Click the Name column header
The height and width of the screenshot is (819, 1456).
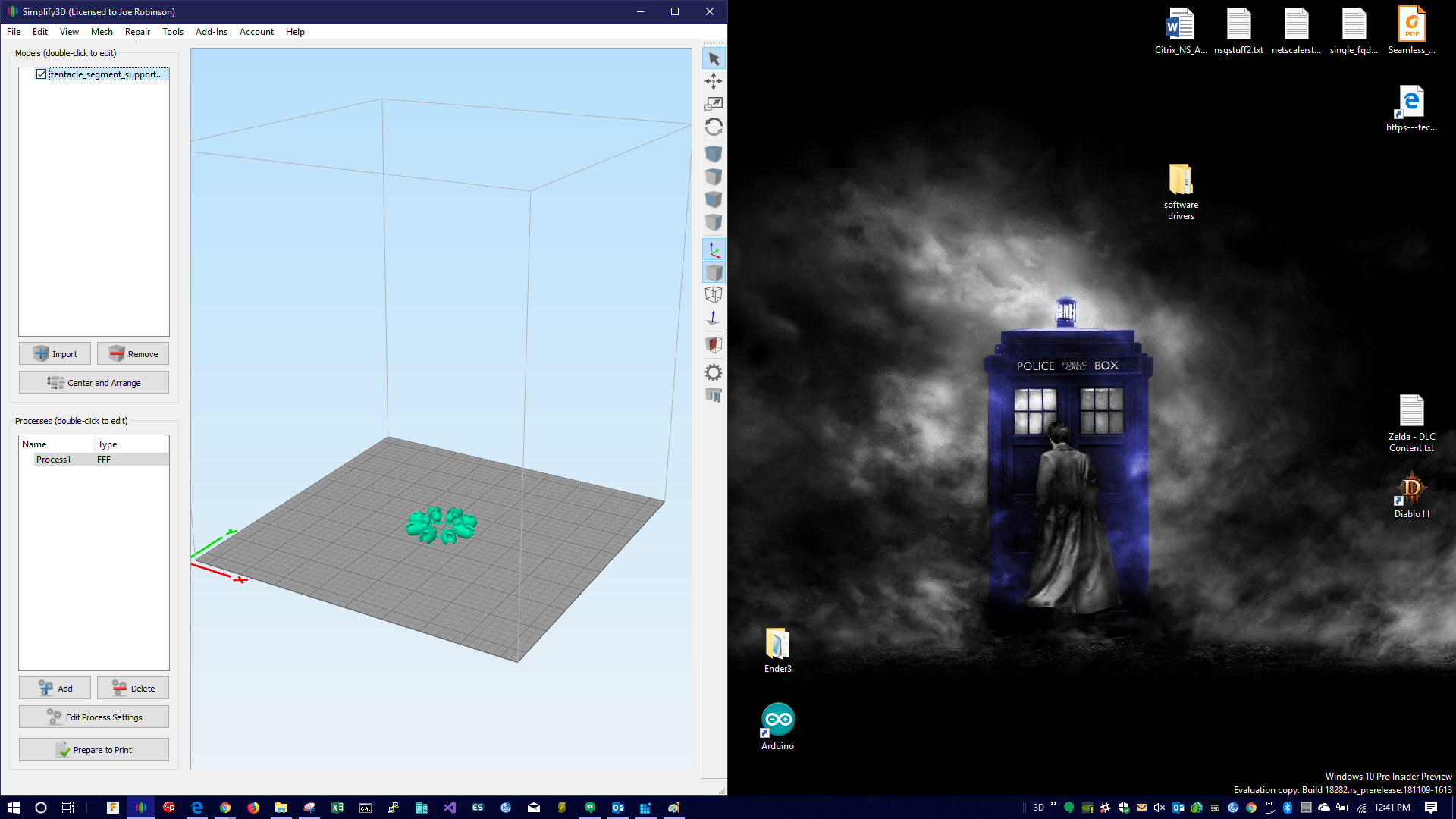57,444
